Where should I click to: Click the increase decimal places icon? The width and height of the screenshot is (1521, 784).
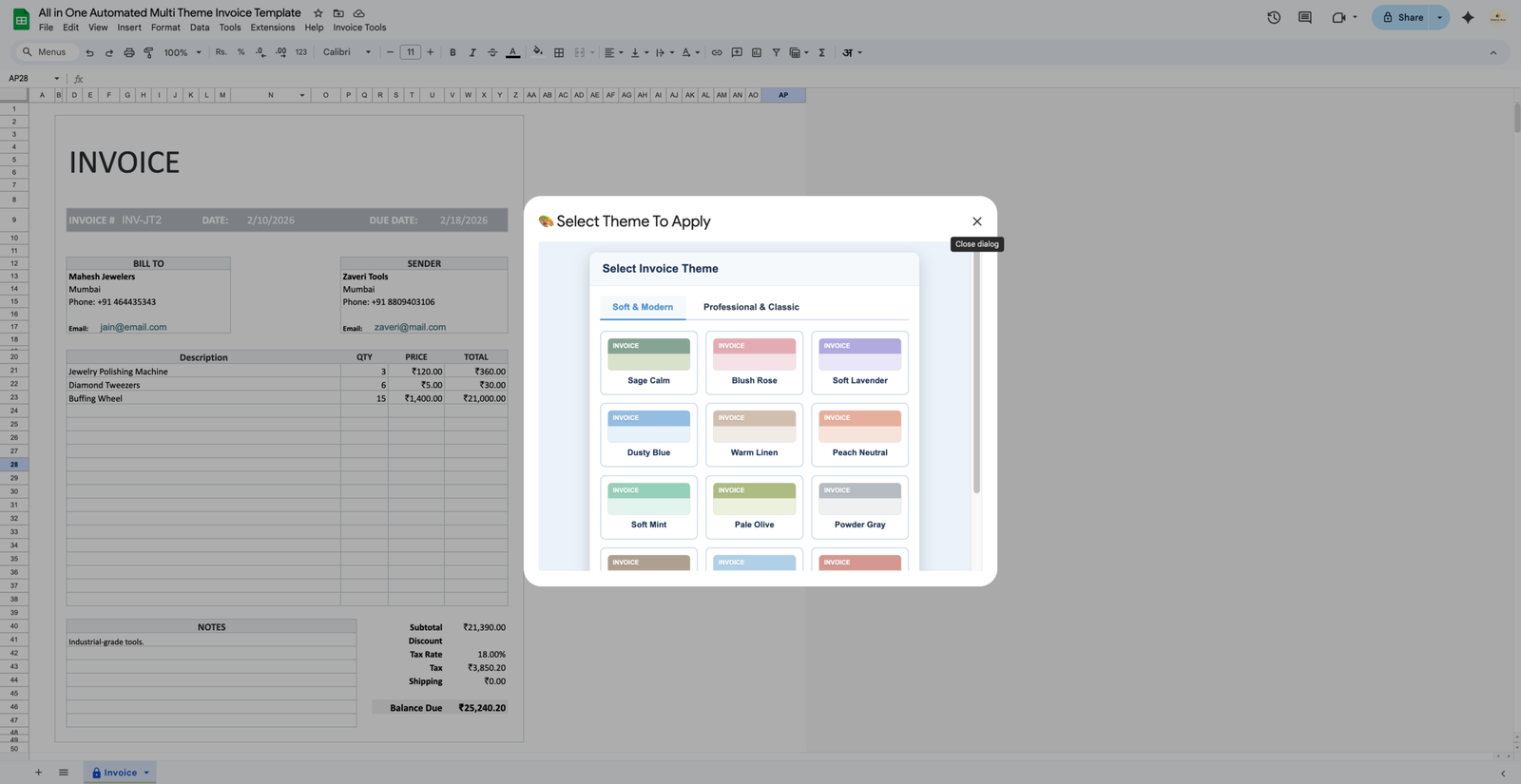click(280, 52)
